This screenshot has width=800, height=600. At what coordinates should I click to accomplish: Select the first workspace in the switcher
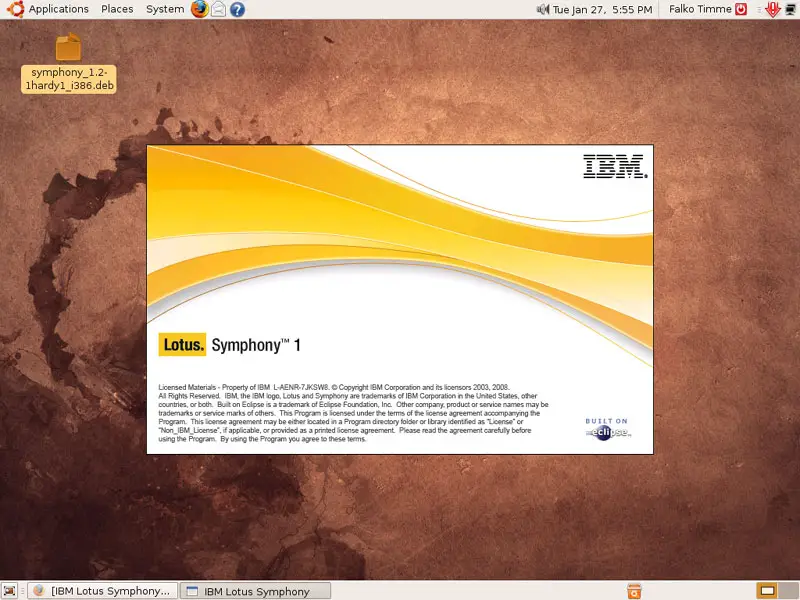tap(767, 591)
